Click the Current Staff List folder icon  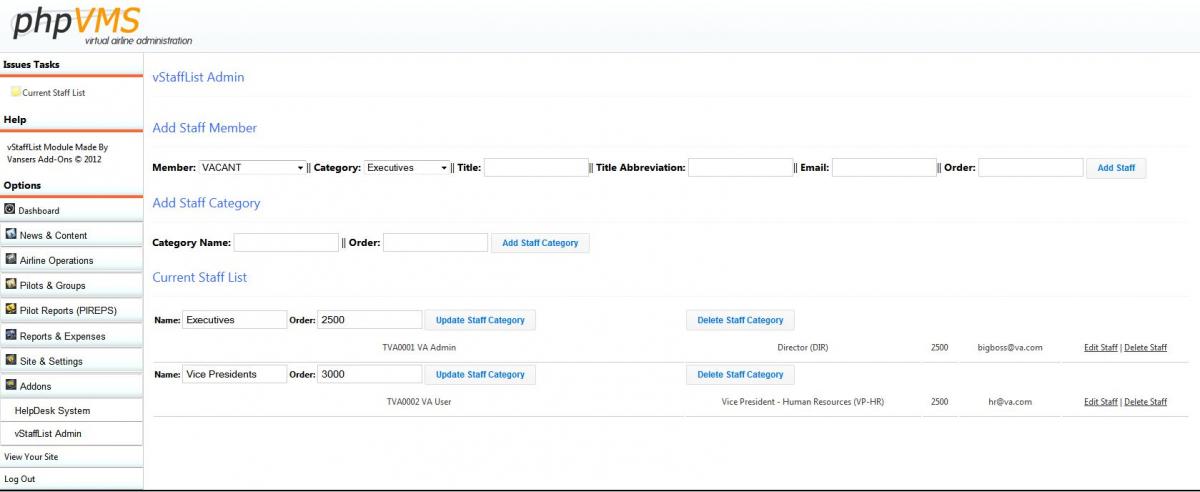[x=15, y=92]
